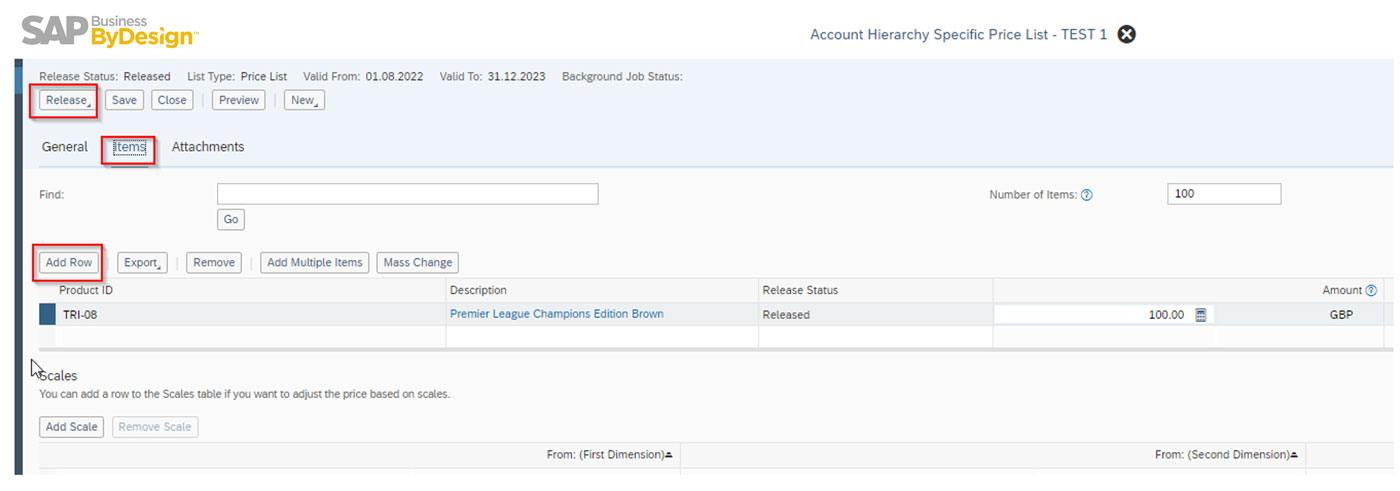Viewport: 1400px width, 491px height.
Task: Click Add Multiple Items button
Action: [x=315, y=263]
